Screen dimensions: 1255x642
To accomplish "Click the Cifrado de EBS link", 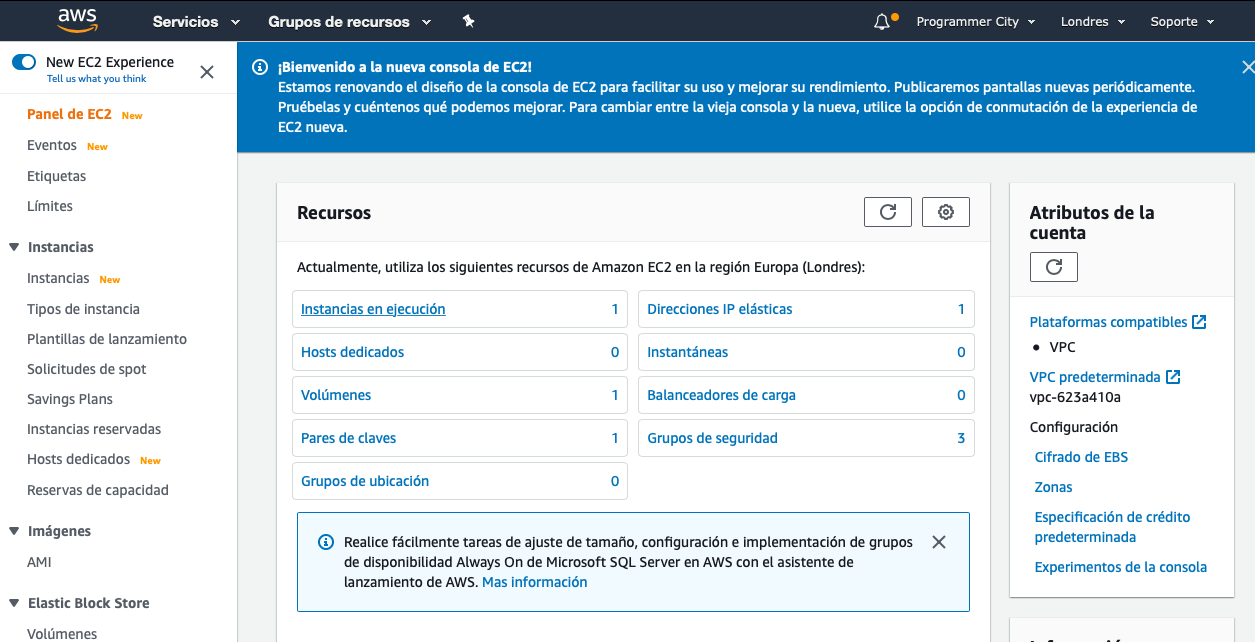I will (x=1081, y=457).
